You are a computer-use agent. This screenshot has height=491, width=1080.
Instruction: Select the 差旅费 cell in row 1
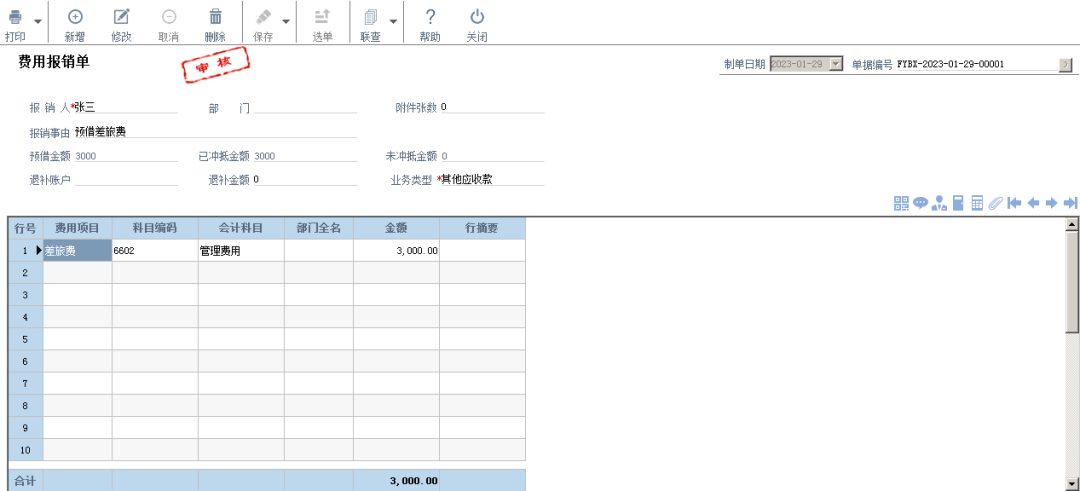[x=77, y=251]
